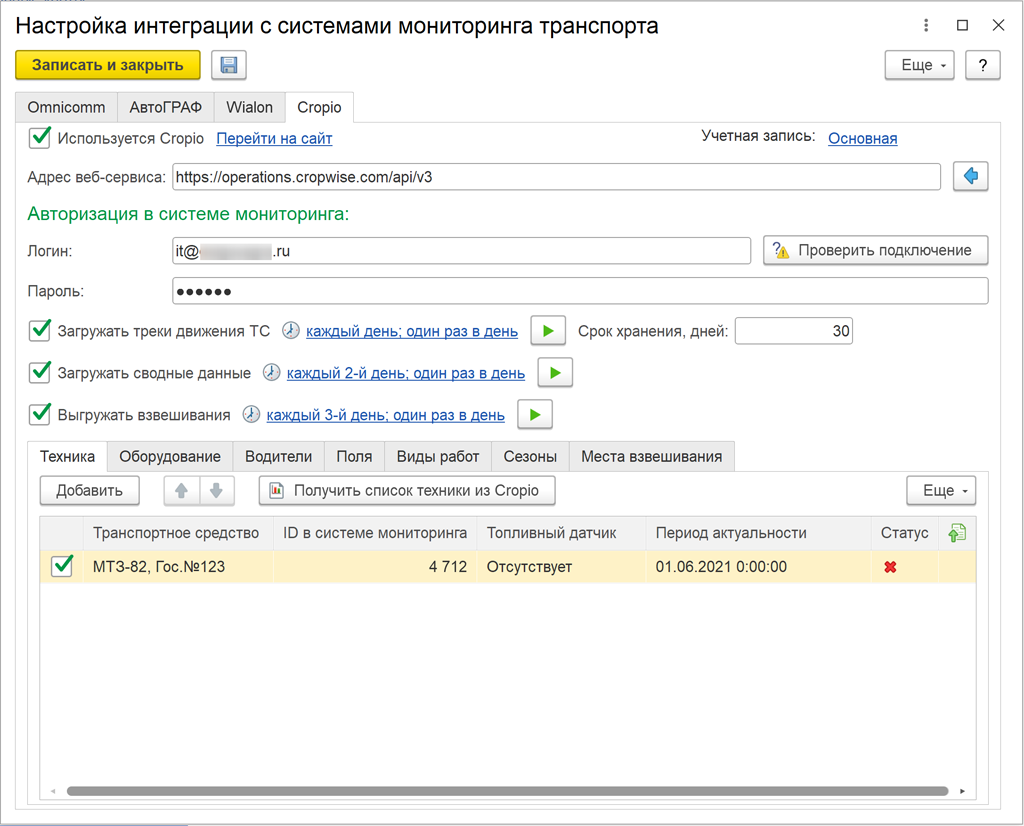Viewport: 1024px width, 826px height.
Task: Click the green export icon in table header
Action: 957,533
